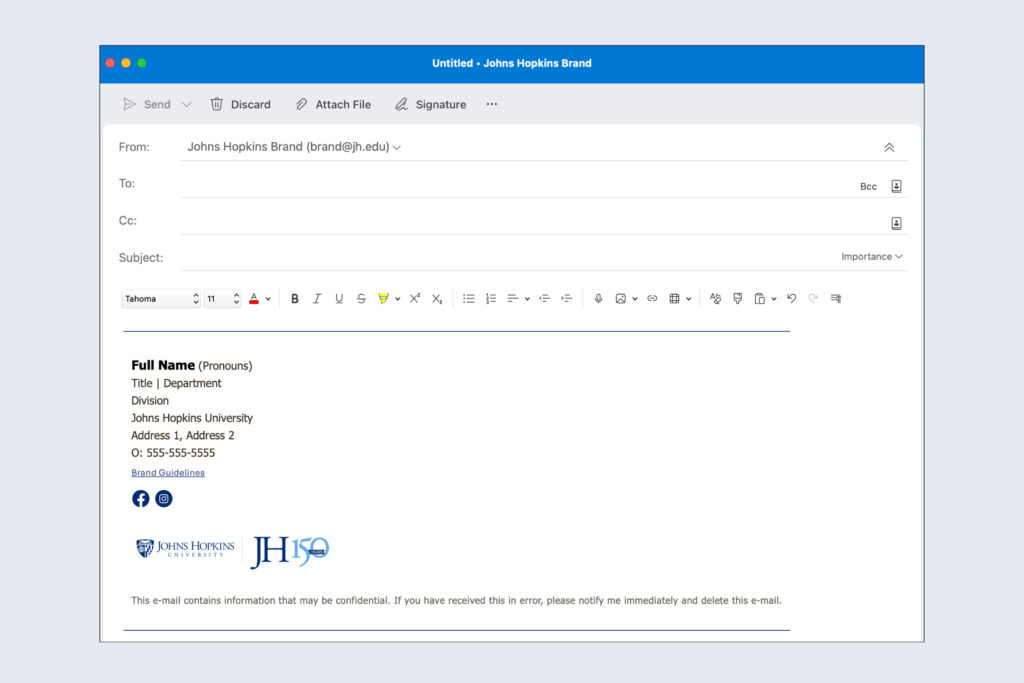Open the address book for To field
The width and height of the screenshot is (1024, 683).
[897, 187]
